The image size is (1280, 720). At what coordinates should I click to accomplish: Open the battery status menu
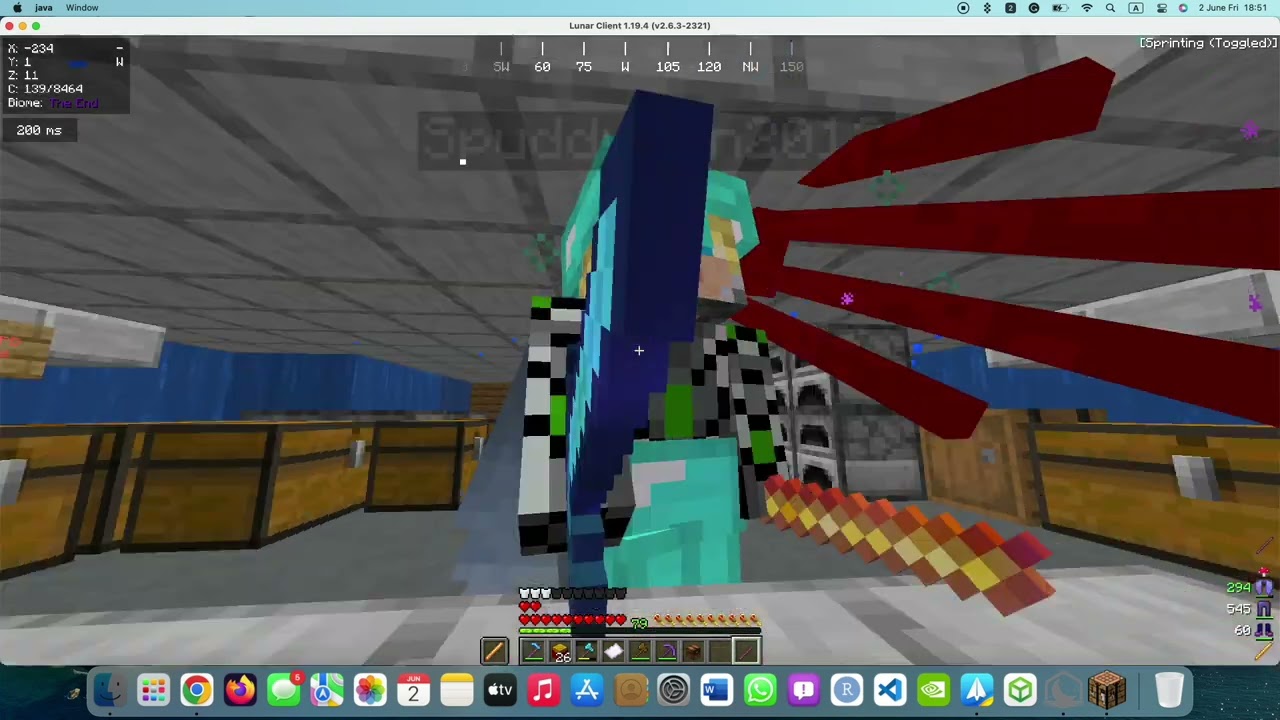[x=1059, y=8]
